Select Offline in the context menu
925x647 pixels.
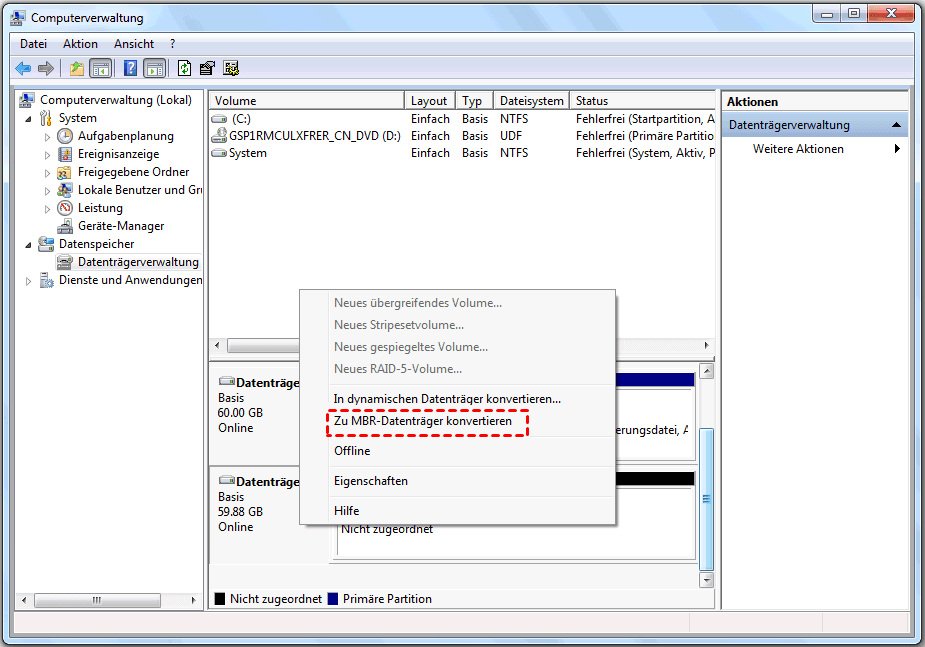coord(352,451)
